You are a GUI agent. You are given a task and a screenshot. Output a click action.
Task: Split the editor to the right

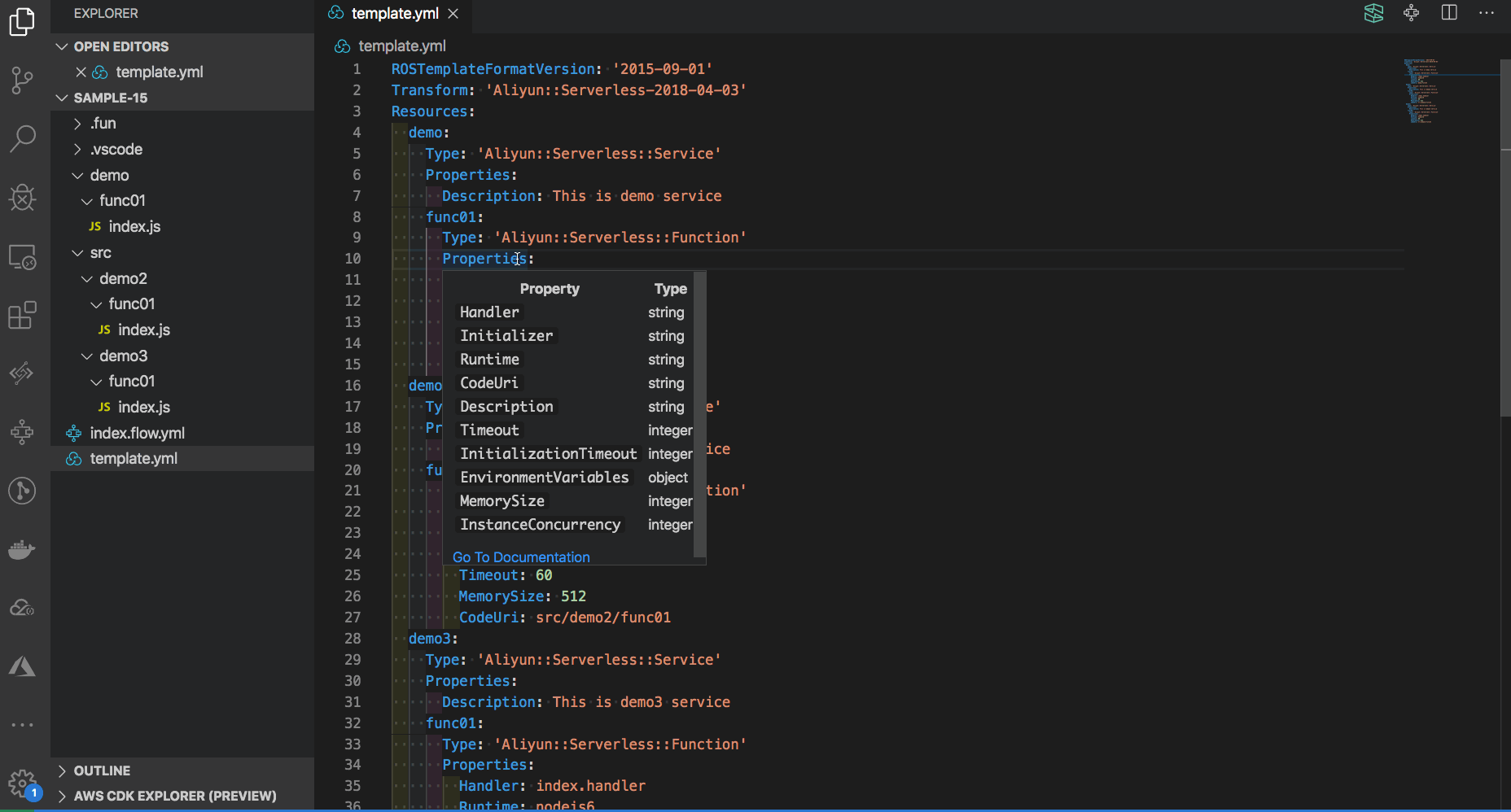1449,13
